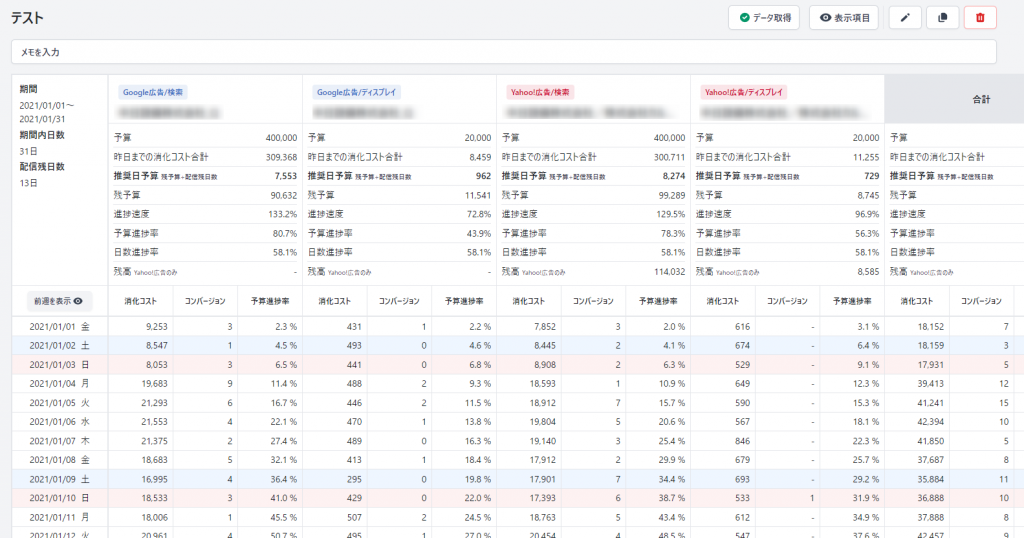Image resolution: width=1024 pixels, height=538 pixels.
Task: Click the 期間内日数 31日 value
Action: click(x=28, y=151)
